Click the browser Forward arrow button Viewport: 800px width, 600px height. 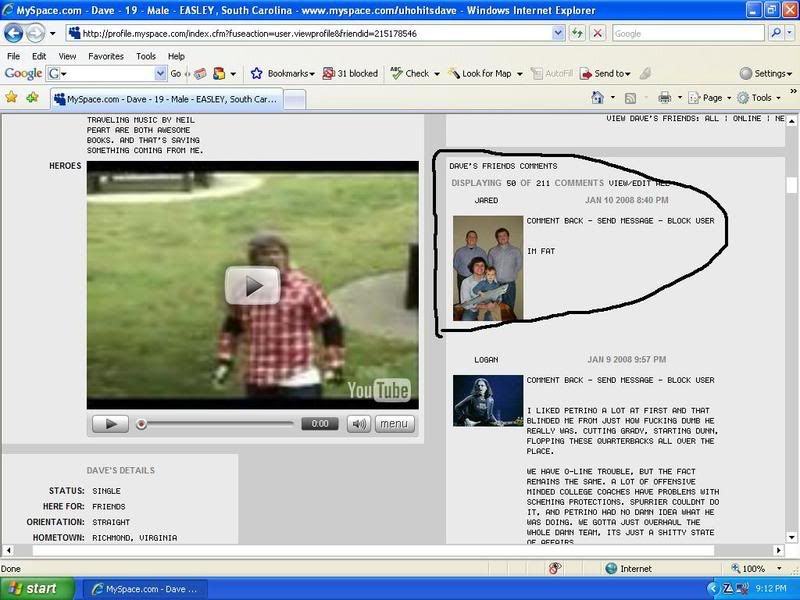(35, 34)
